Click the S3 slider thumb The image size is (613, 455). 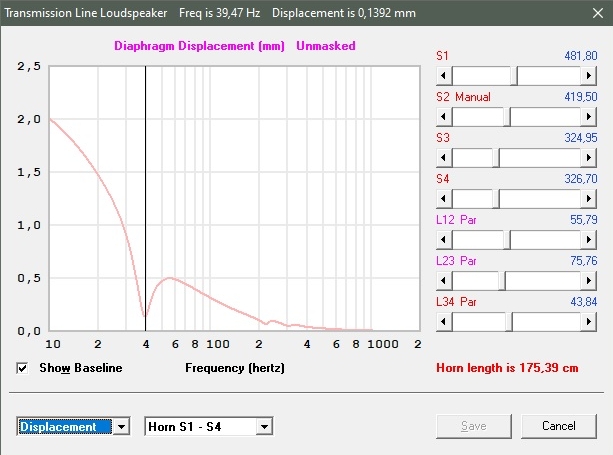496,158
